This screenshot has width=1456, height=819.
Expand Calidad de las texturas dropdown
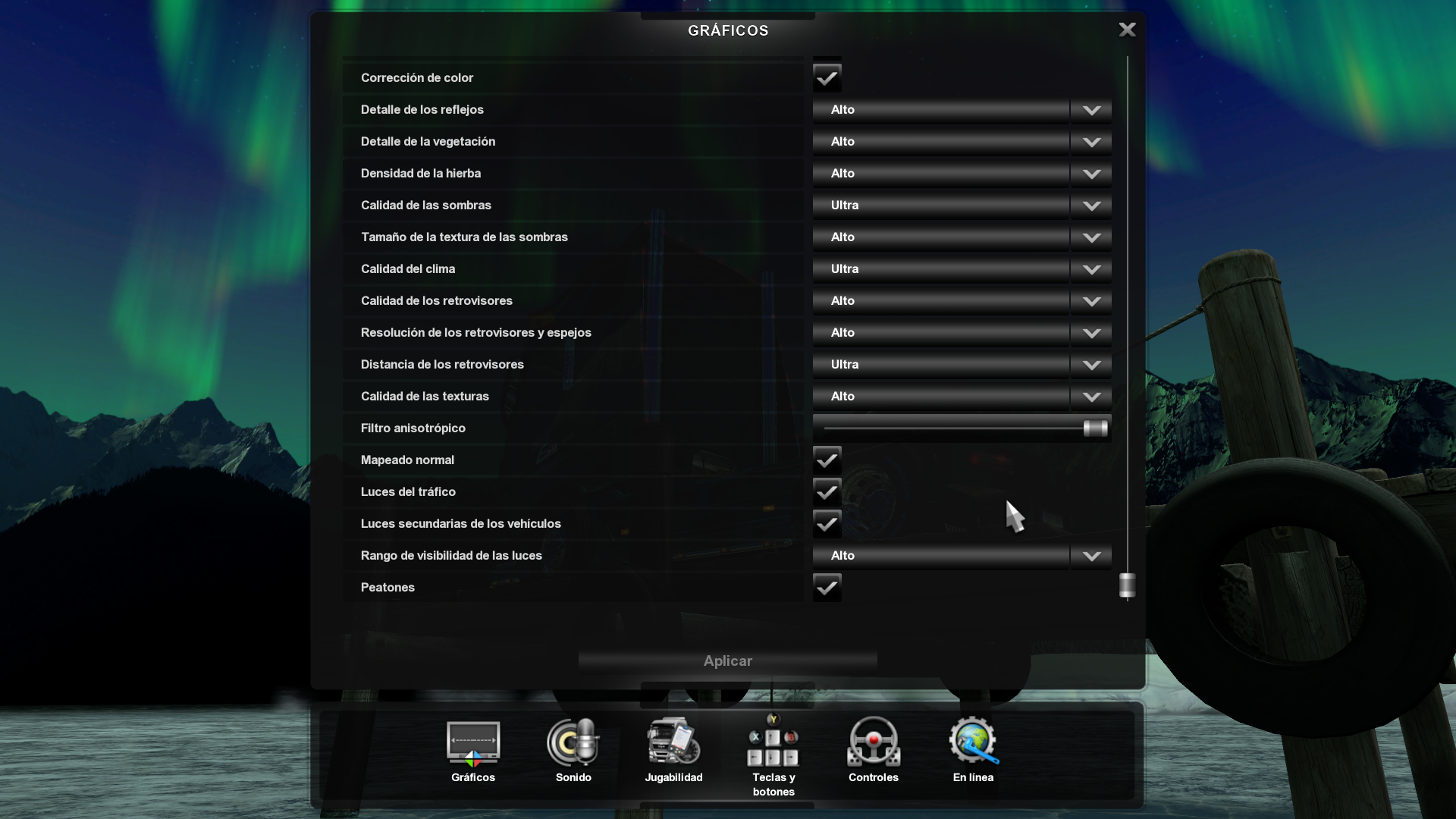click(x=1090, y=397)
